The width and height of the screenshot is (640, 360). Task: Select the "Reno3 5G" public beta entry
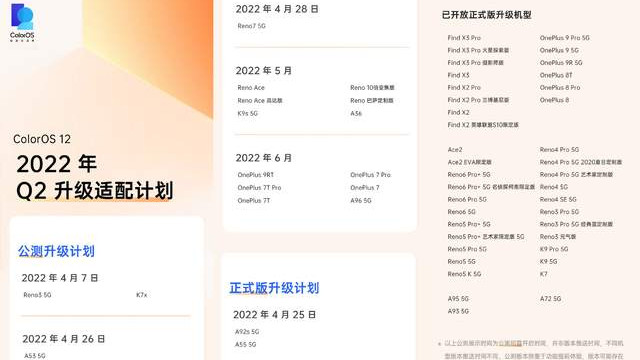(x=37, y=295)
